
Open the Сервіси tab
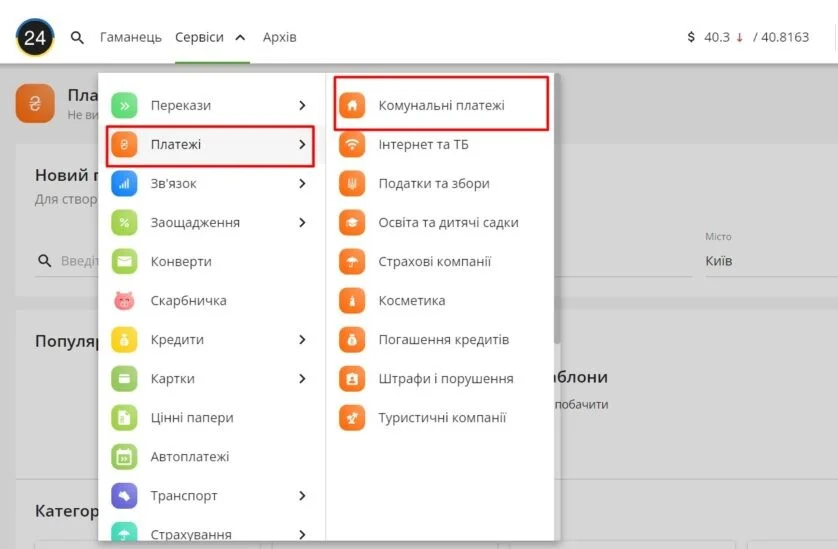199,37
